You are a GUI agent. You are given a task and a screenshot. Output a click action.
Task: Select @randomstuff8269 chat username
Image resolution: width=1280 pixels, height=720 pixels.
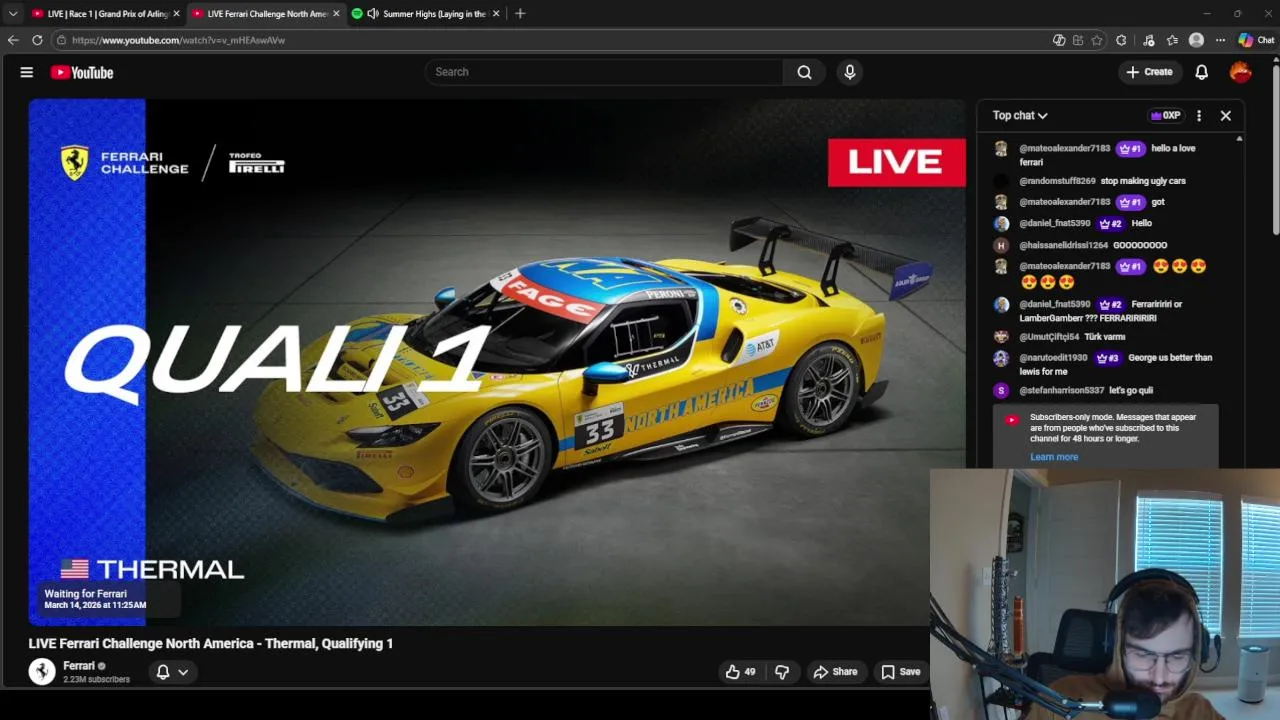pos(1057,181)
